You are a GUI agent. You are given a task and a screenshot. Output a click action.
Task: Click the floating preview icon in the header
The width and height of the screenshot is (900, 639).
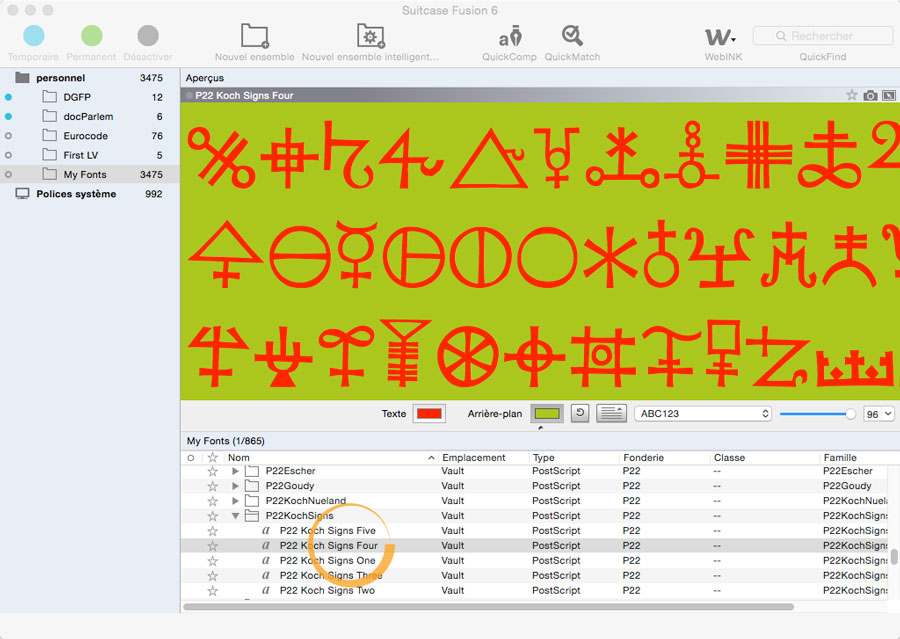(889, 95)
